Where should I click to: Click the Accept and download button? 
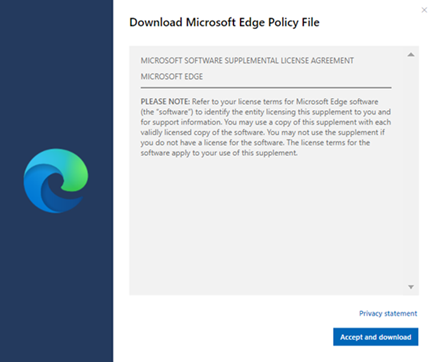coord(376,337)
